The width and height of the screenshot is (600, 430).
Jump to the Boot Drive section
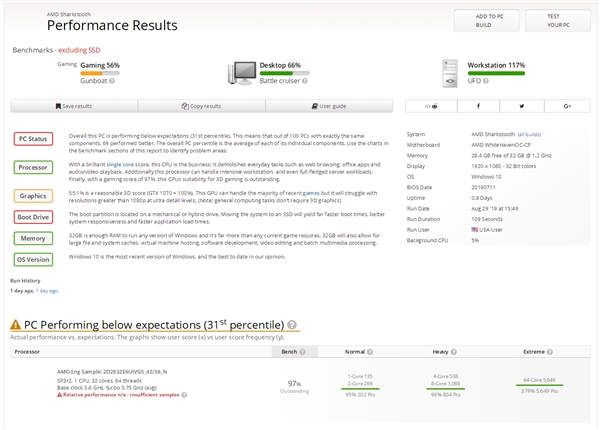32,217
